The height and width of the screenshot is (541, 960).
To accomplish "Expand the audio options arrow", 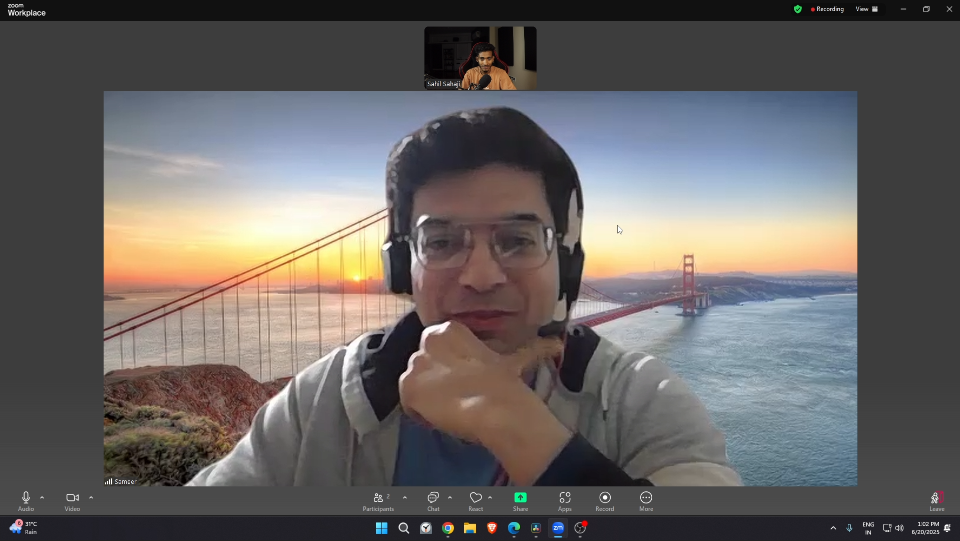I will coord(42,497).
